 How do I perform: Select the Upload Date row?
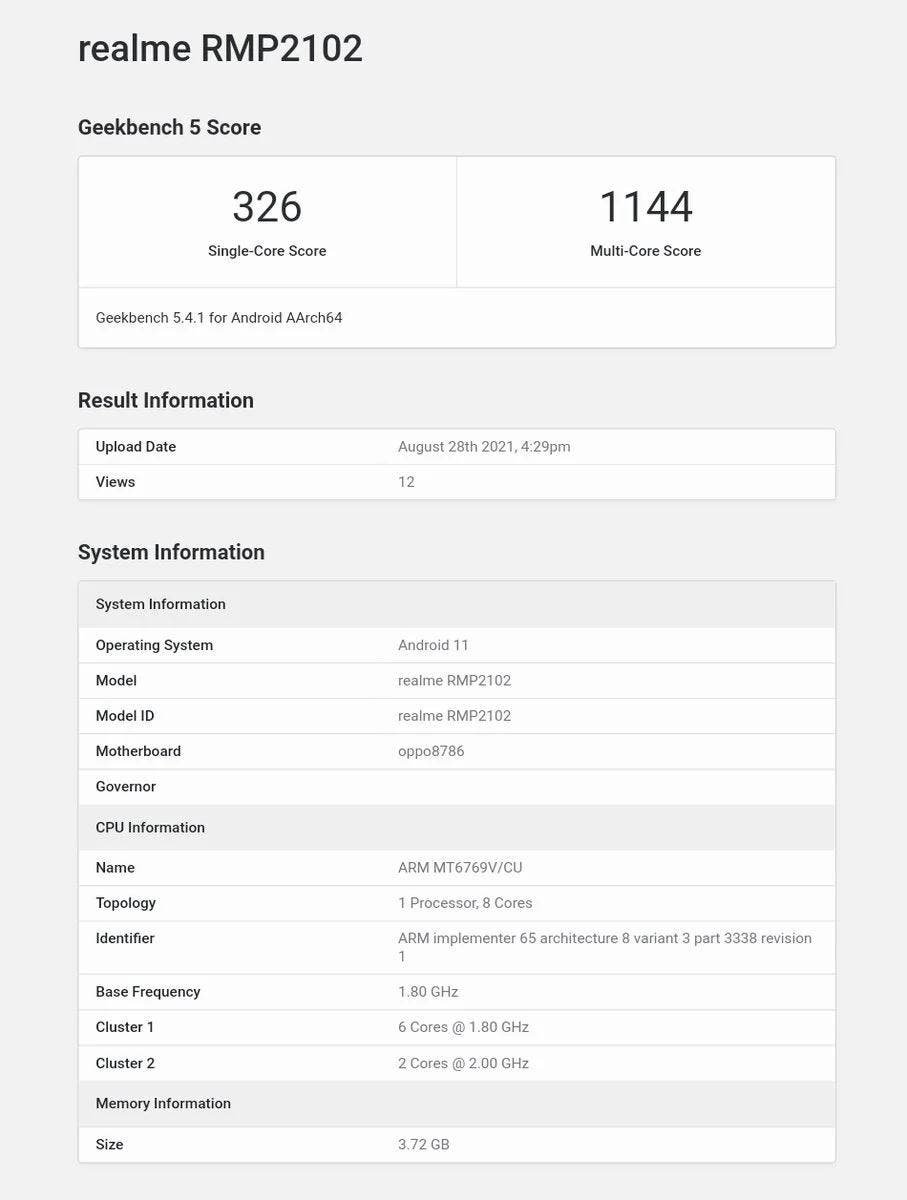tap(135, 446)
